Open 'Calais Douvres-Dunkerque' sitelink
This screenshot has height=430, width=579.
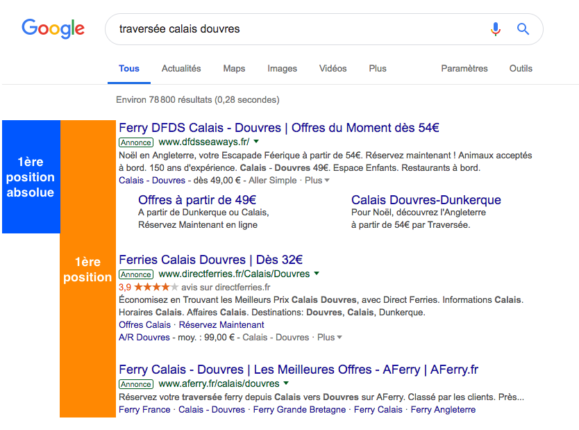click(x=426, y=200)
